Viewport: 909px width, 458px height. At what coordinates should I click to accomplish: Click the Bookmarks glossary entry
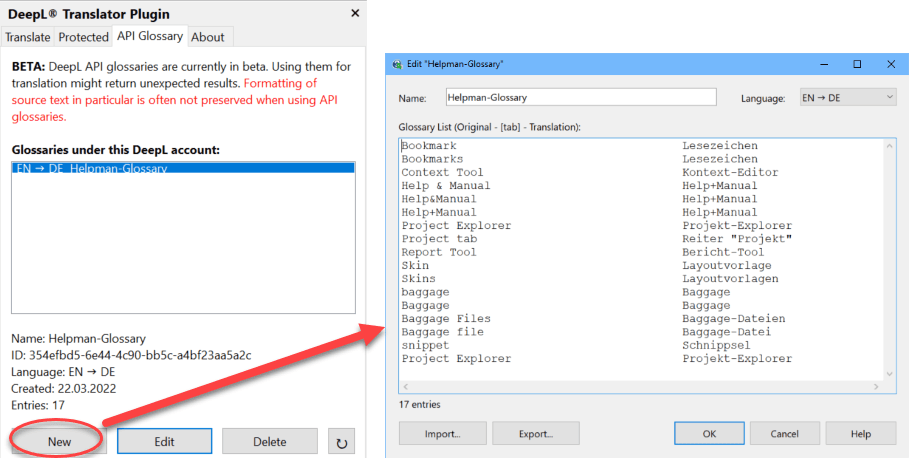pos(432,159)
